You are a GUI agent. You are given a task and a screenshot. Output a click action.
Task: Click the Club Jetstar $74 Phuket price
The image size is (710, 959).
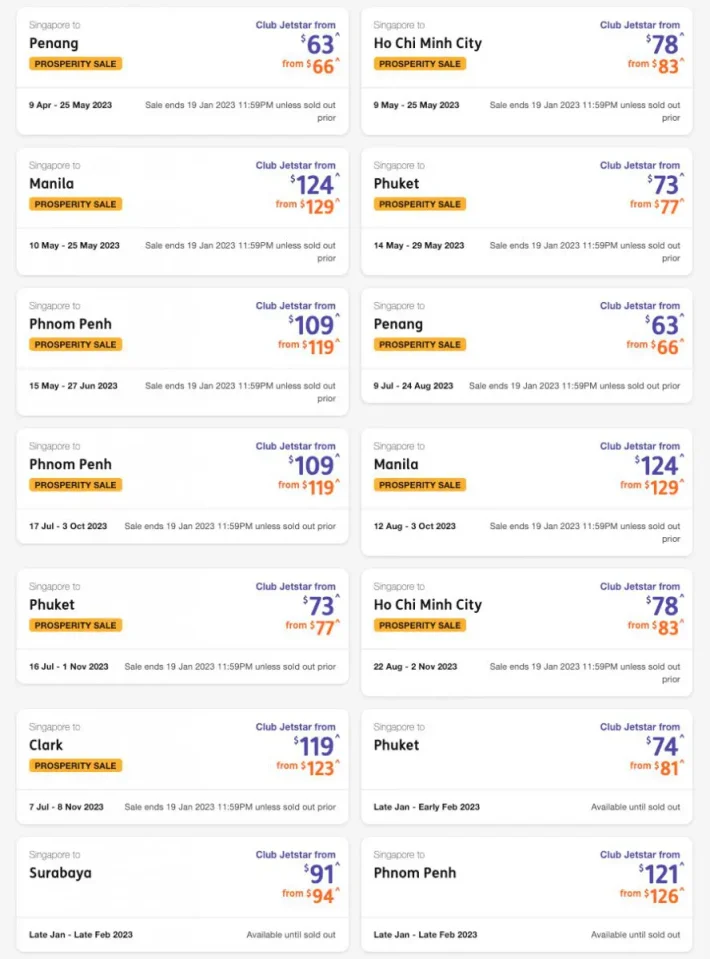coord(663,746)
